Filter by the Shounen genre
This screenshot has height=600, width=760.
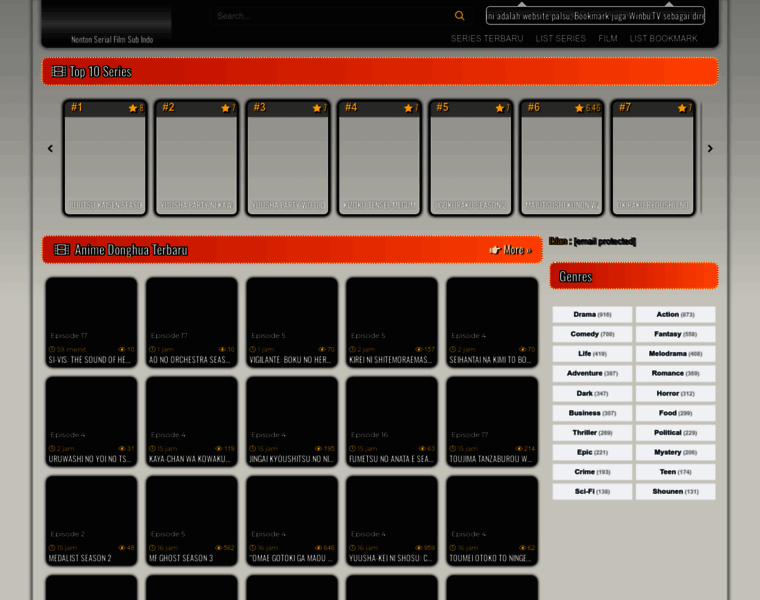coord(675,492)
